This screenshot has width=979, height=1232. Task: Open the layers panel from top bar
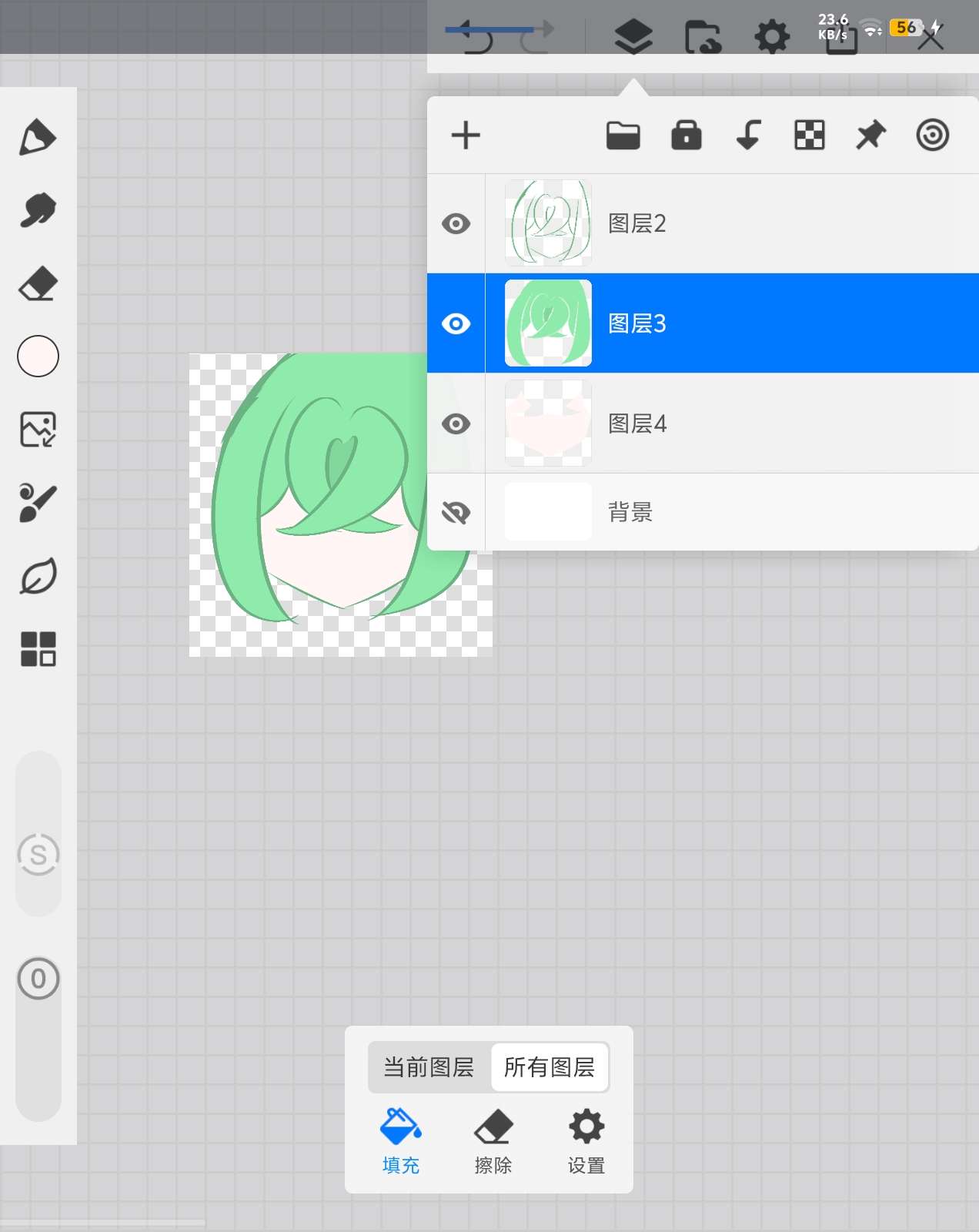point(633,36)
